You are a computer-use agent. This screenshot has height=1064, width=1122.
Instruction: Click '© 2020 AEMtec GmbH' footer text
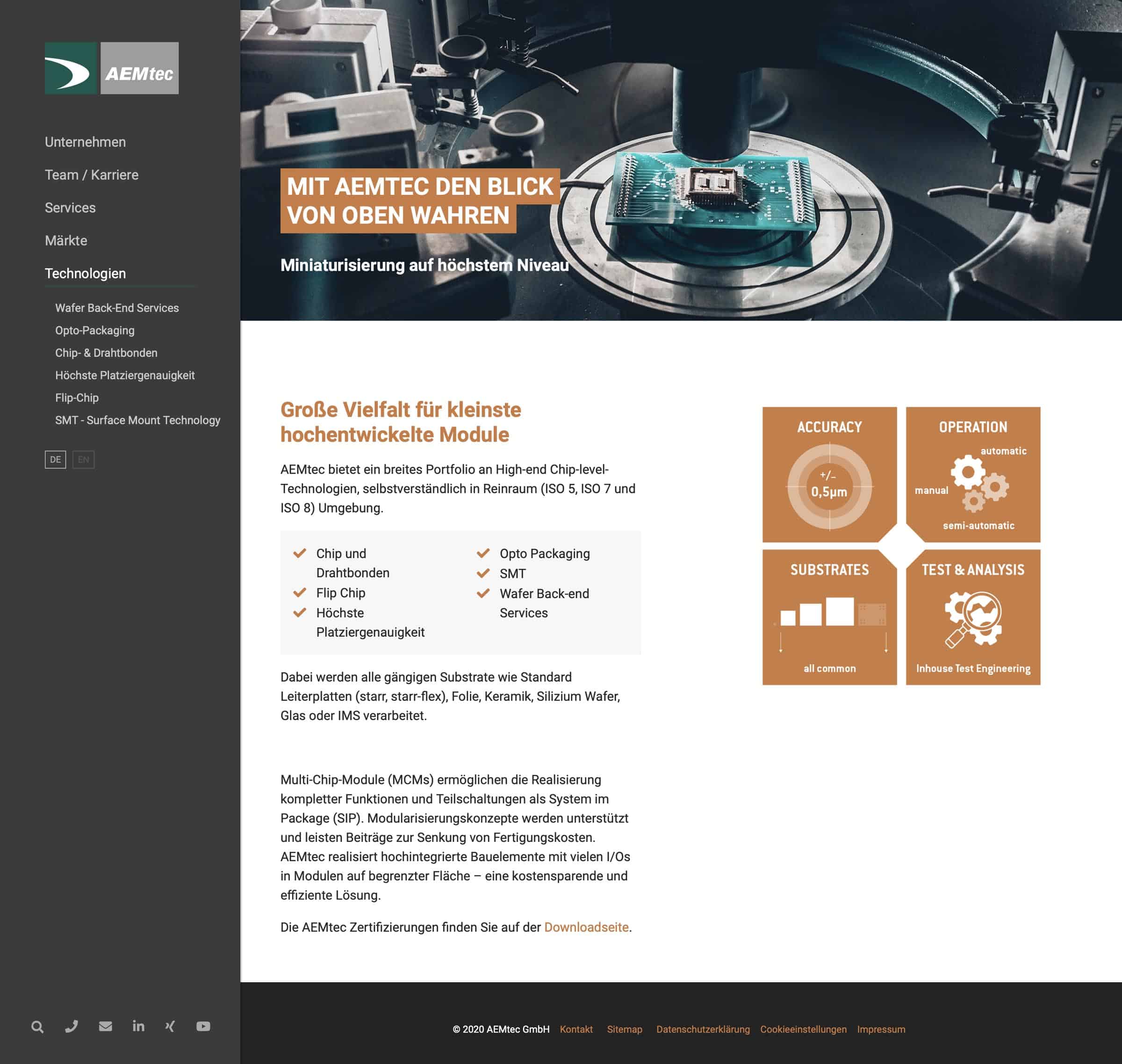pyautogui.click(x=501, y=1029)
